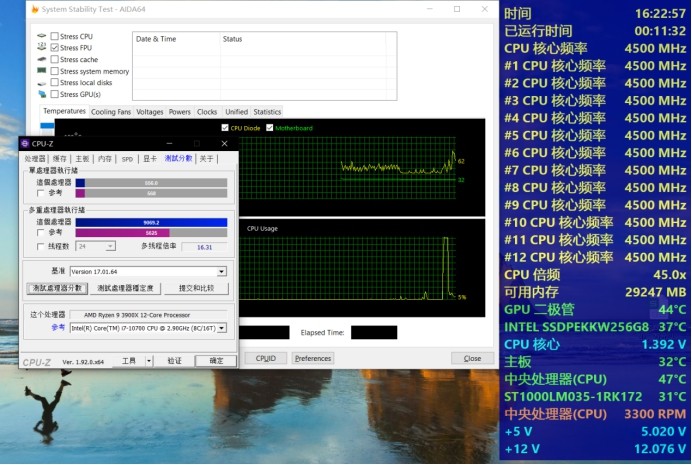This screenshot has height=465, width=692.
Task: Uncheck the Stress FPU checkbox
Action: [55, 47]
